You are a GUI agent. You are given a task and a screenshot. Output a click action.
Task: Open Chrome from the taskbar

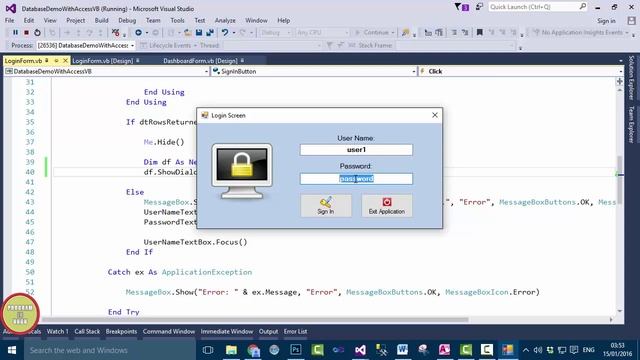[x=253, y=350]
